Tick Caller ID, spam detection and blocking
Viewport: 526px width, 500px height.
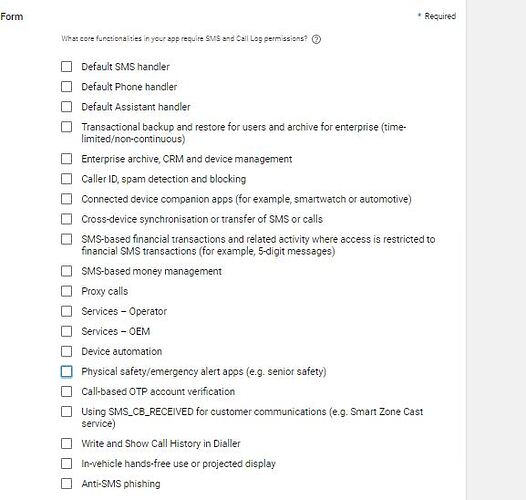point(66,179)
